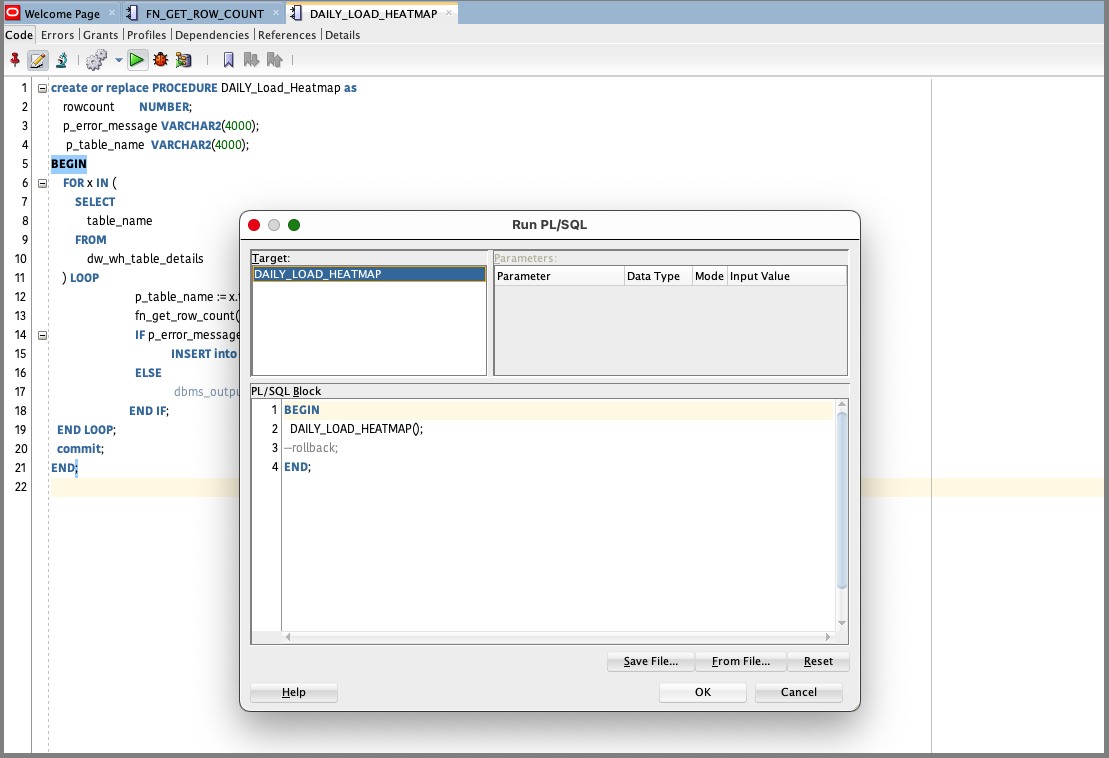1109x758 pixels.
Task: Open the Profiles sub-tab
Action: [146, 35]
